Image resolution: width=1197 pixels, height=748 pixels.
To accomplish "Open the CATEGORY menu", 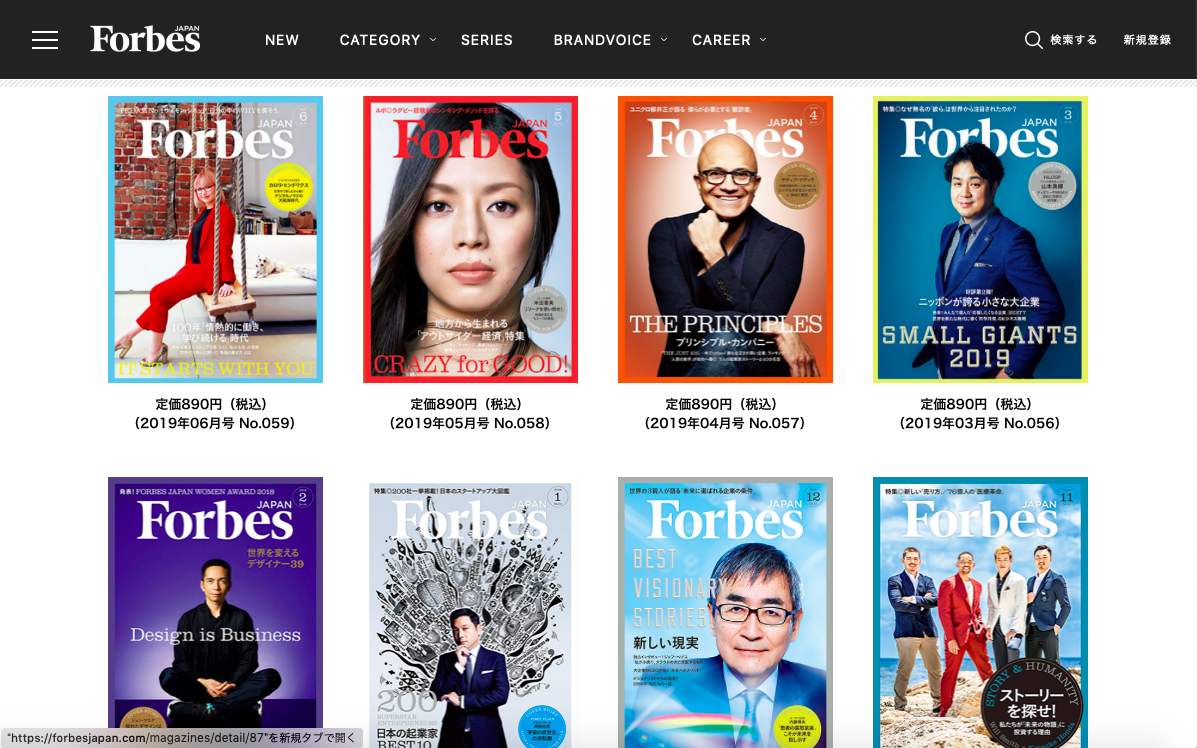I will point(379,40).
